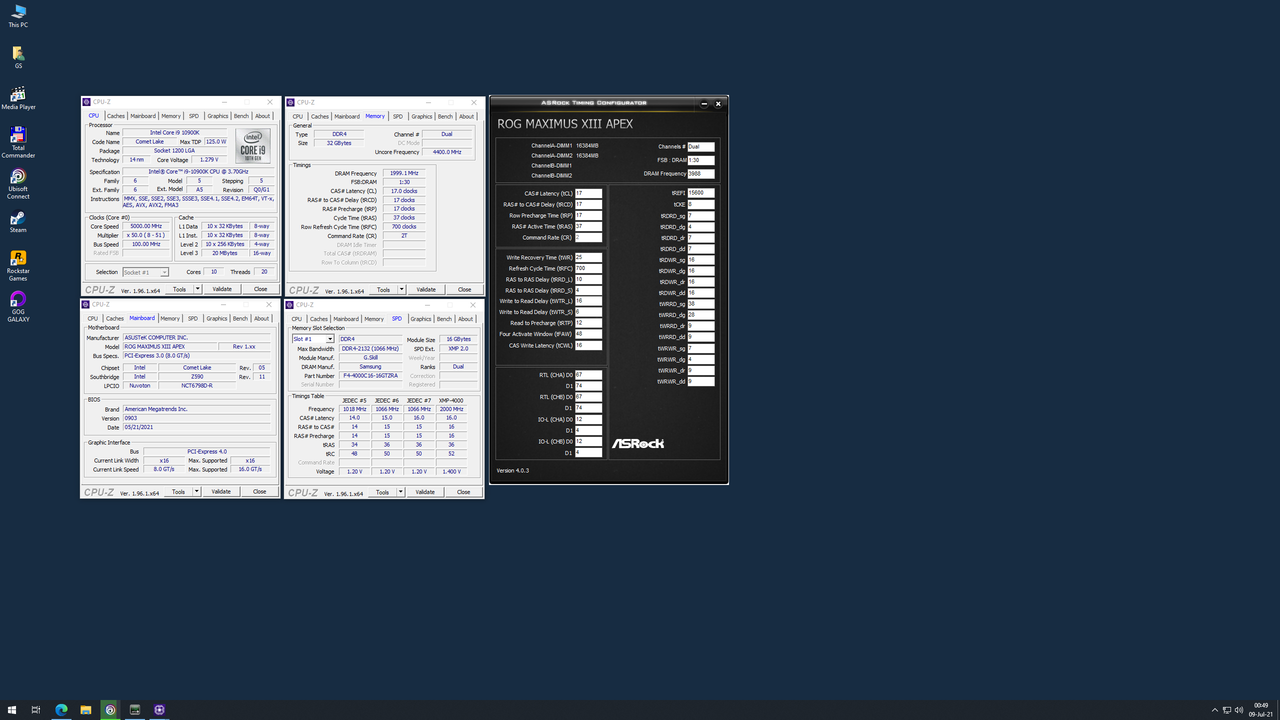Show hidden system tray icons
The image size is (1280, 720).
tap(1215, 710)
